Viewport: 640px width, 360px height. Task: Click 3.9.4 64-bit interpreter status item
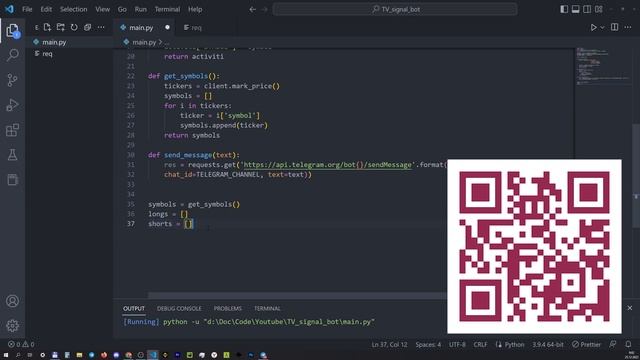tap(548, 344)
